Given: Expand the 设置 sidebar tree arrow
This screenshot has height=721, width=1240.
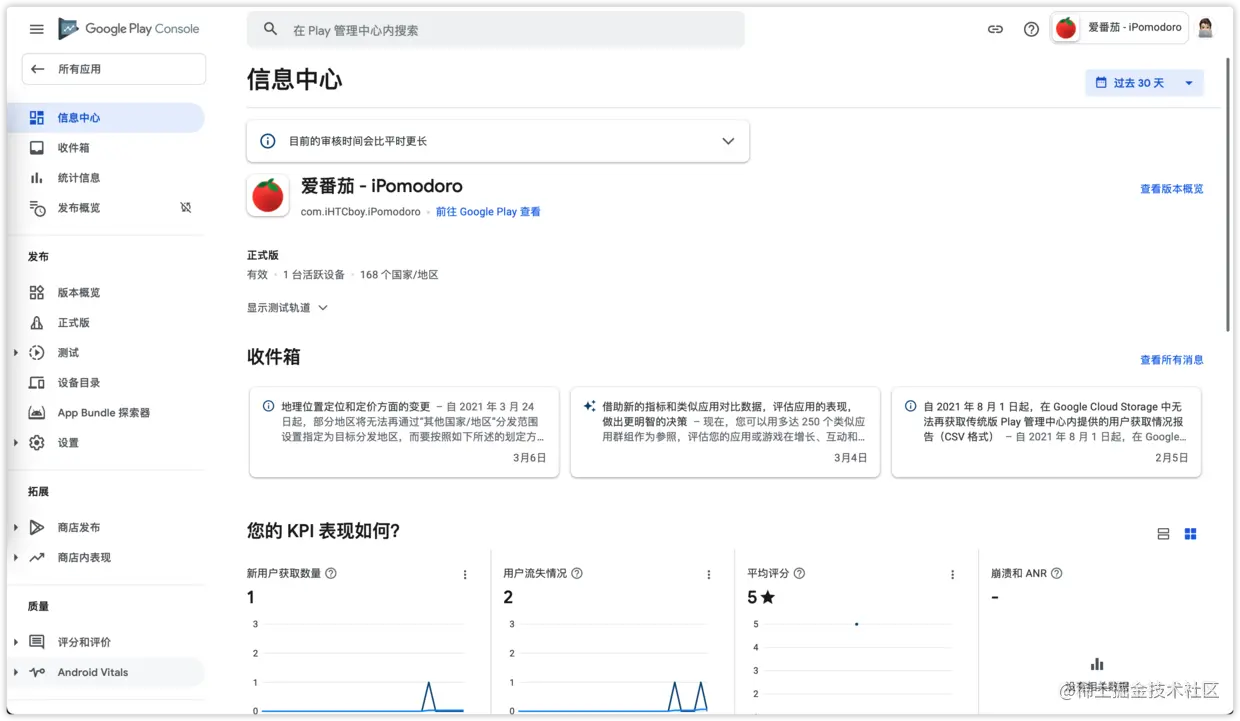Looking at the screenshot, I should click(16, 443).
